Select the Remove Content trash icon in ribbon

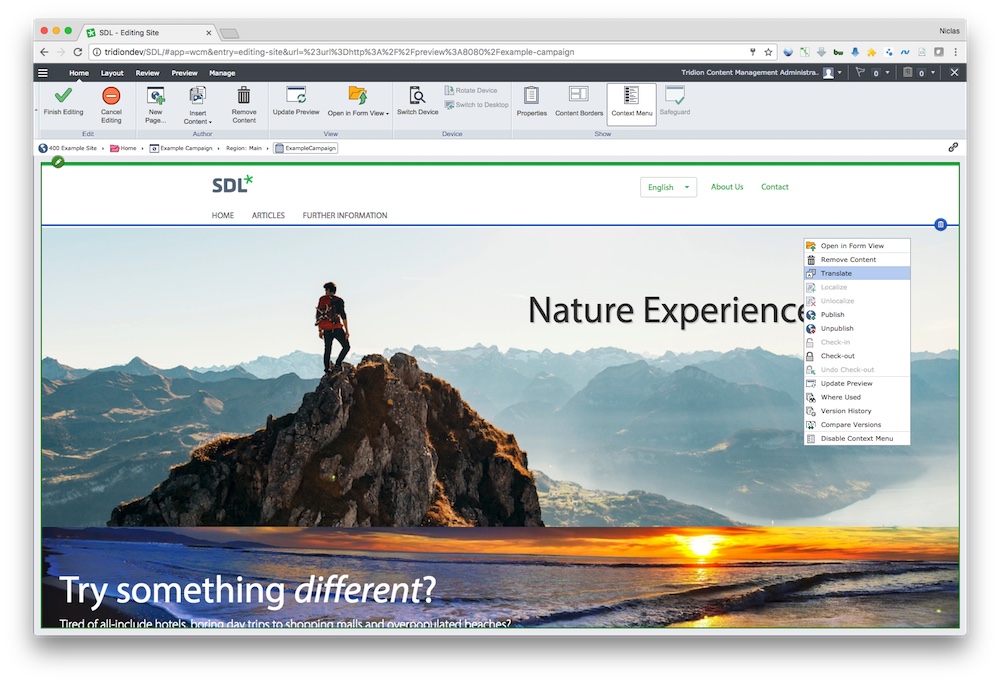pos(244,96)
